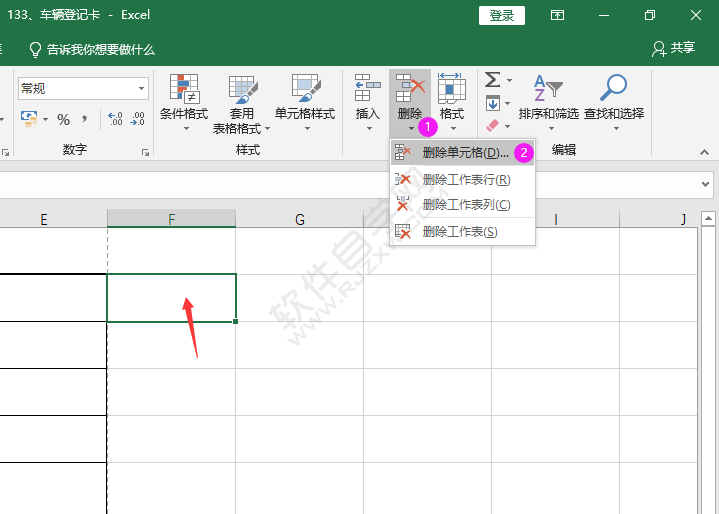This screenshot has height=514, width=719.
Task: Expand the formula bar chevron
Action: pos(706,185)
